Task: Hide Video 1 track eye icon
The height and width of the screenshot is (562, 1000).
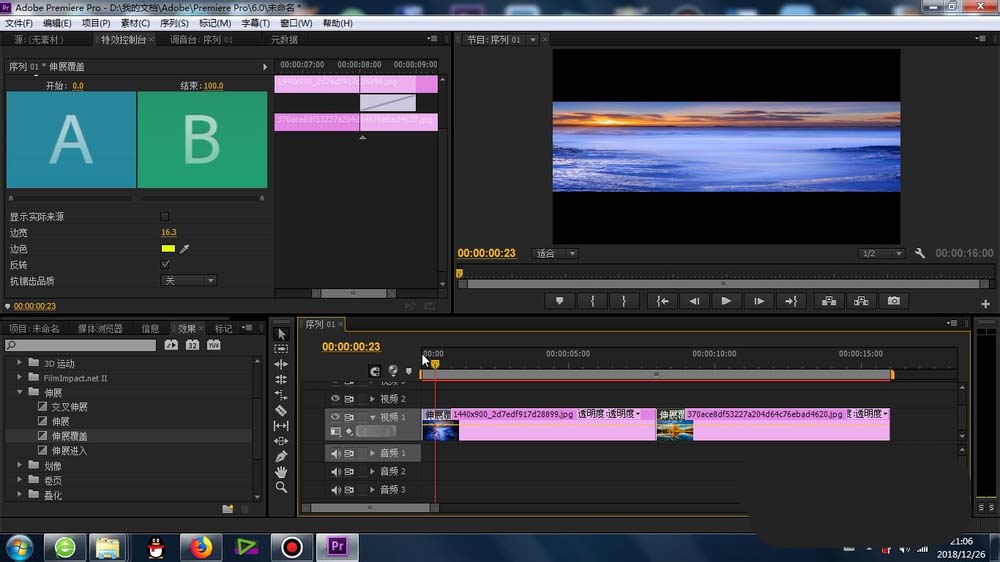Action: click(x=335, y=417)
